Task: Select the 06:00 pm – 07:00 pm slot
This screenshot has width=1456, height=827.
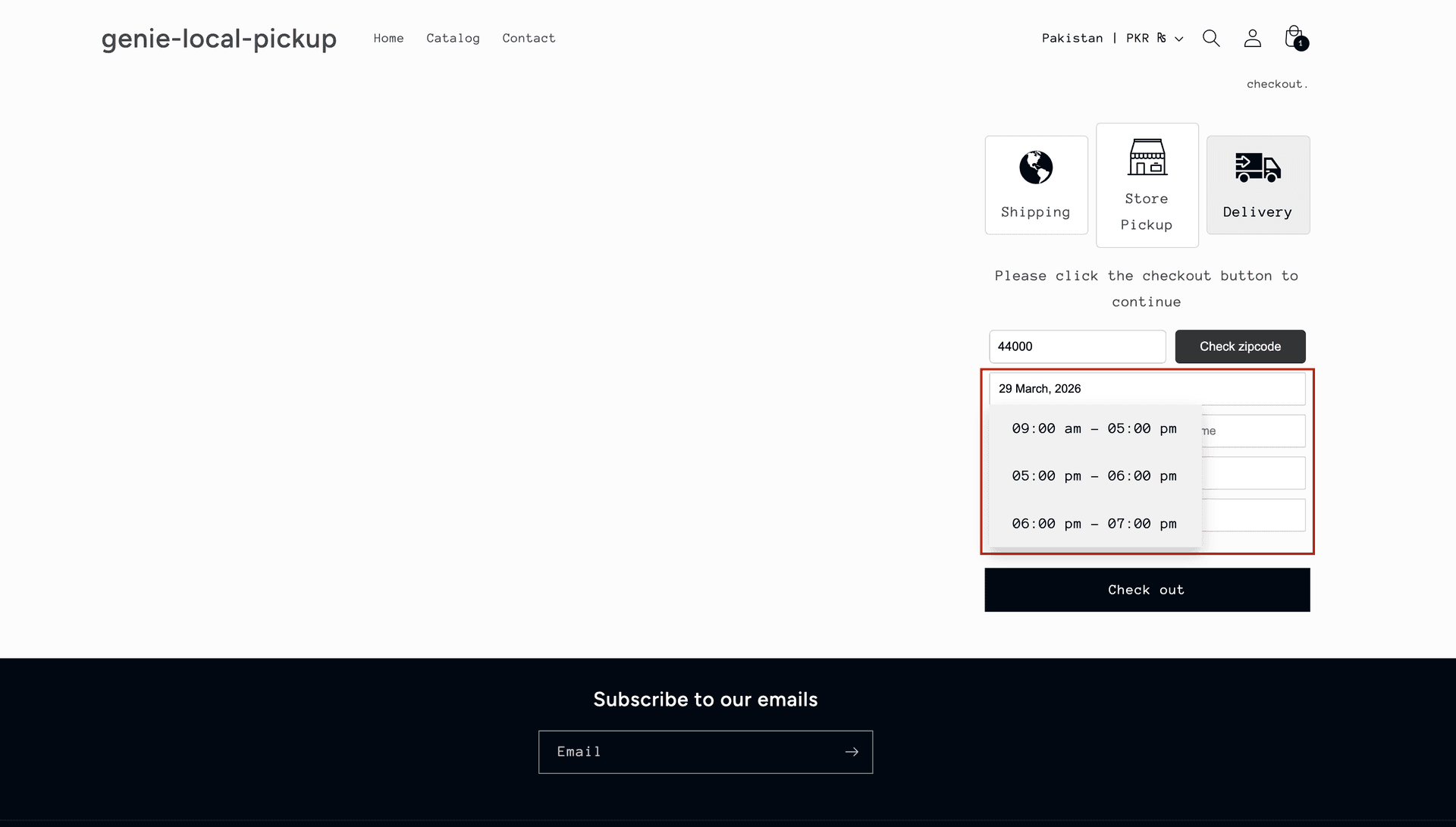Action: [x=1094, y=523]
